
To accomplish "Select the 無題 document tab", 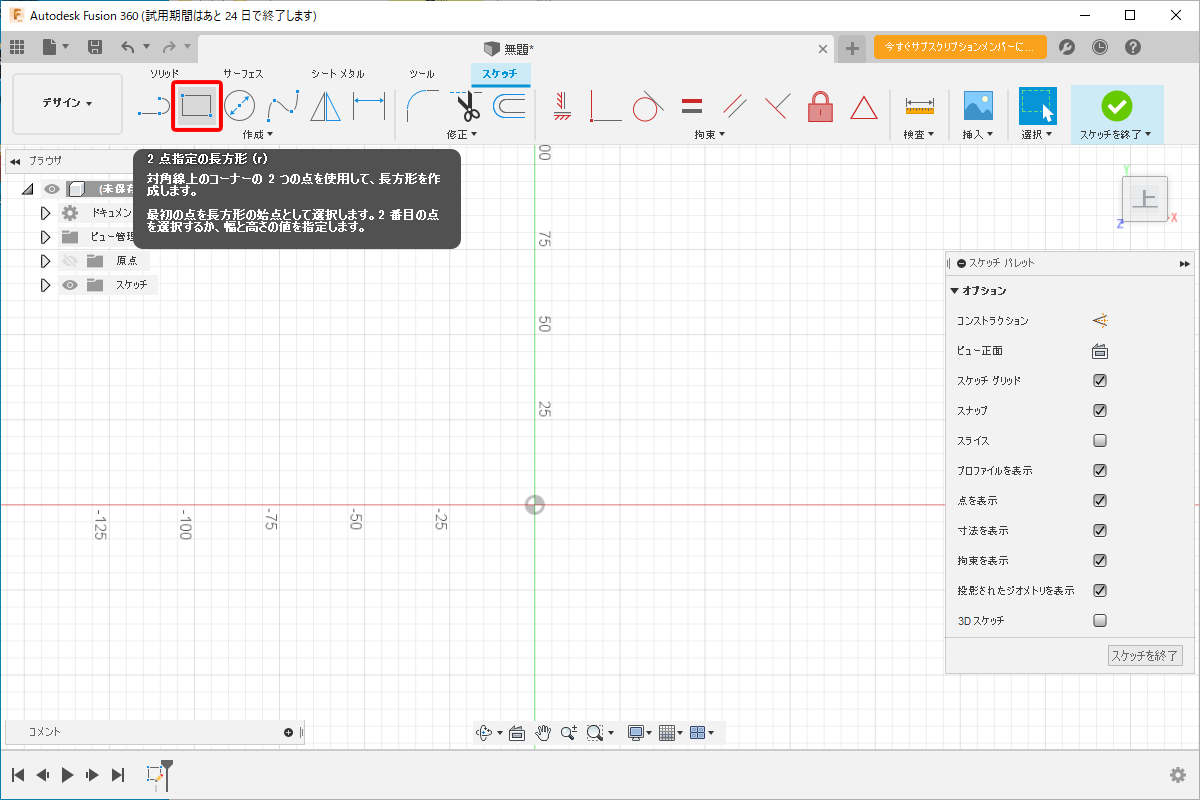I will click(x=517, y=48).
